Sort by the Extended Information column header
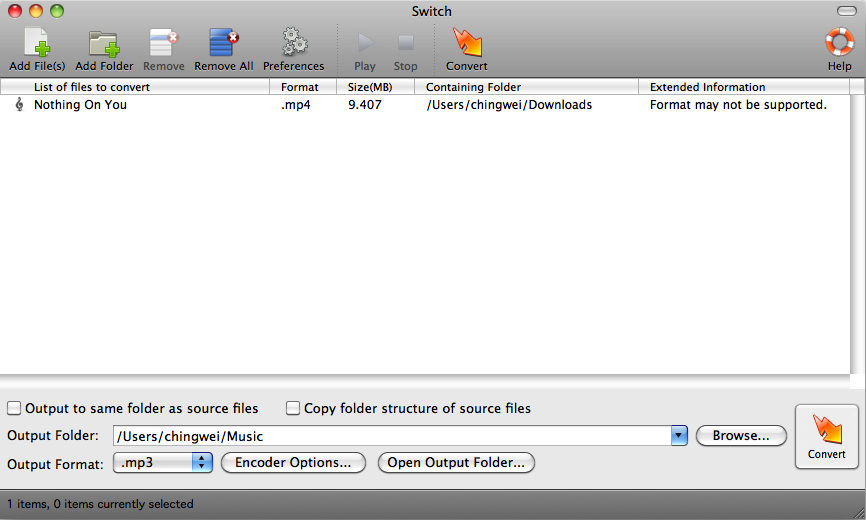The image size is (866, 520). pyautogui.click(x=744, y=87)
